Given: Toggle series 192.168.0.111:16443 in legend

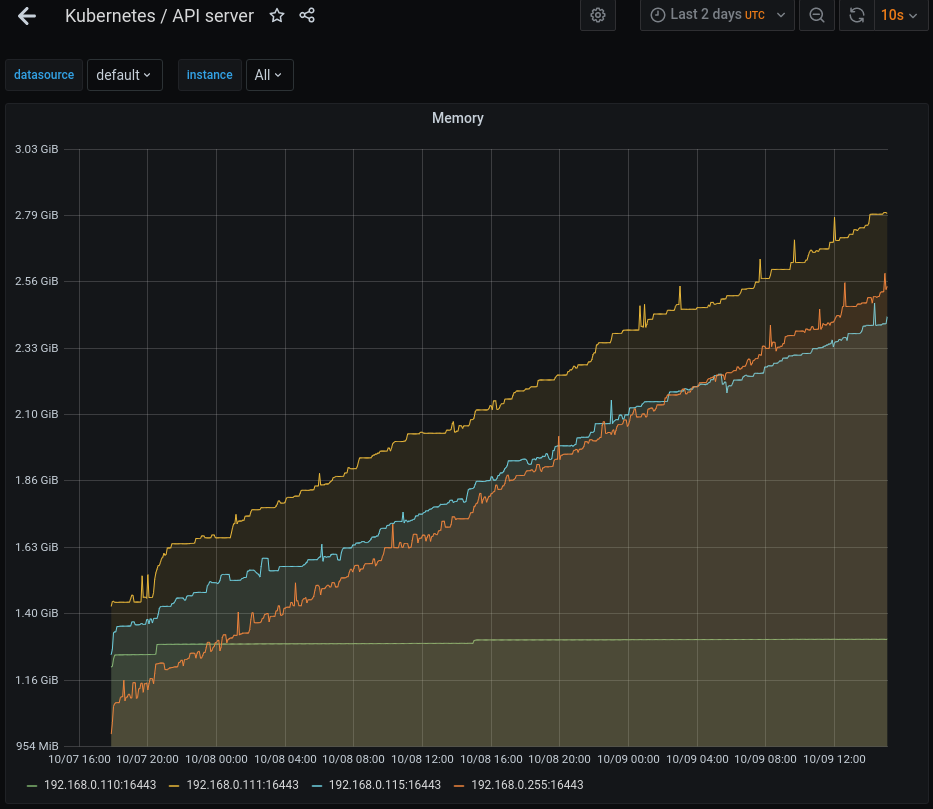Looking at the screenshot, I should coord(242,785).
